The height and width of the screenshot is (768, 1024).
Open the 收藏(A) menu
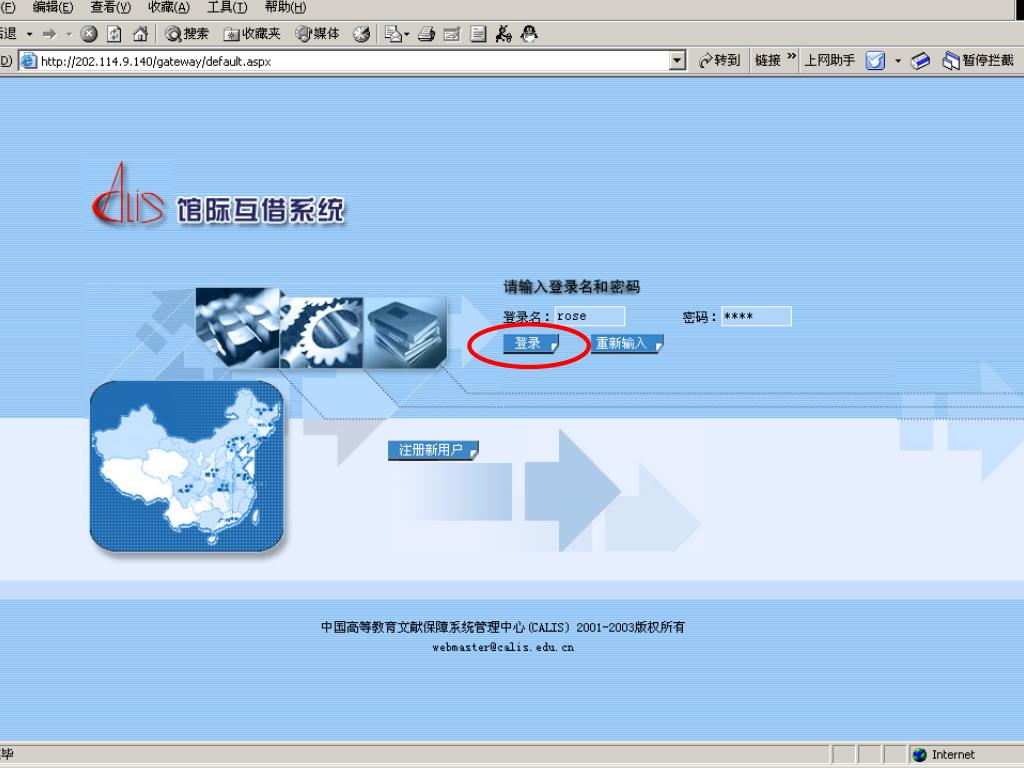[168, 7]
